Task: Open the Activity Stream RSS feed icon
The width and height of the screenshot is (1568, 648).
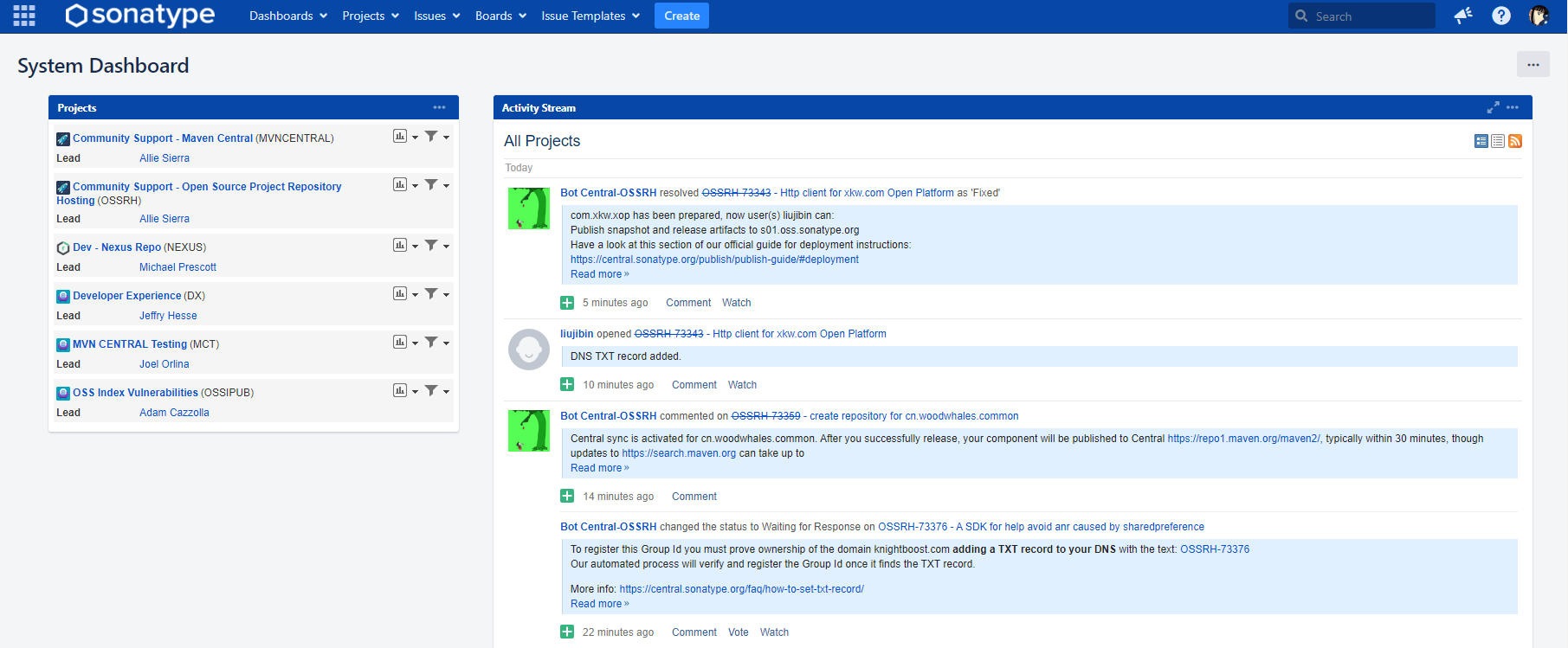Action: point(1515,141)
